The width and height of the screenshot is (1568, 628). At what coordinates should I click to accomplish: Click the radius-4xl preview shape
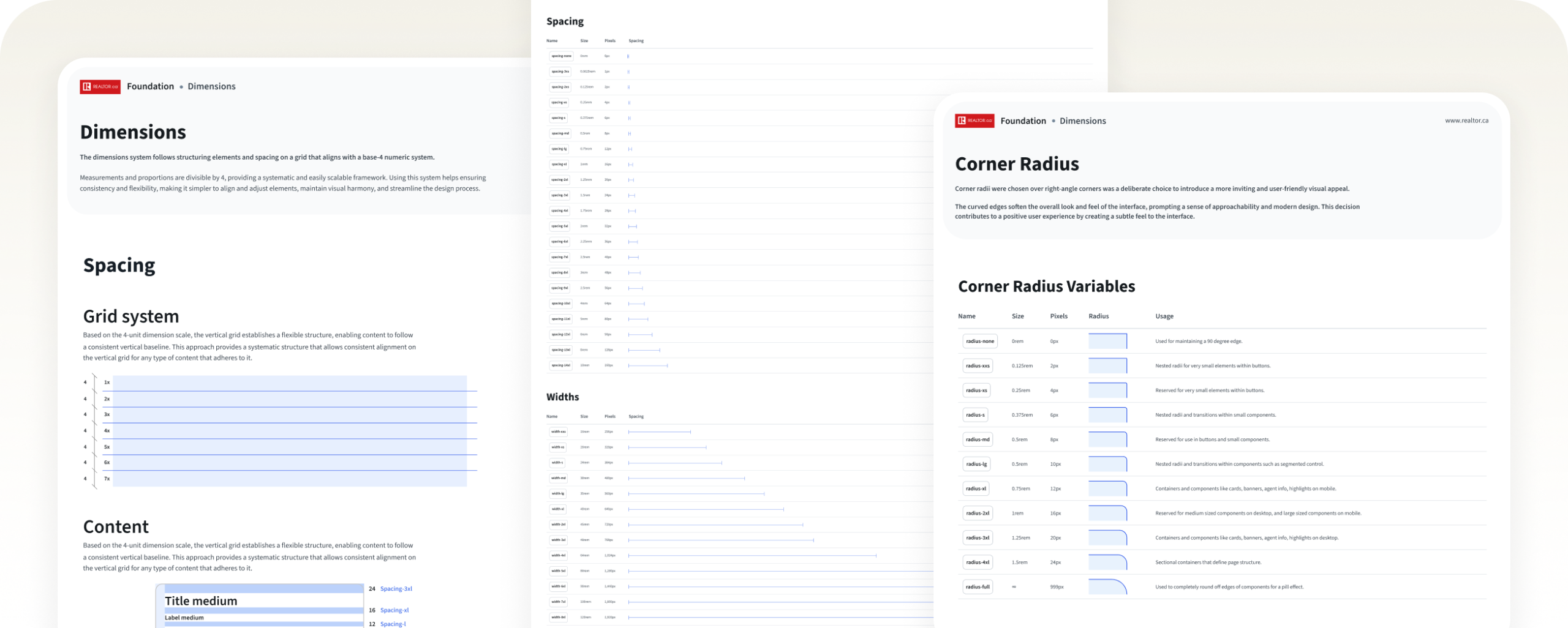(1107, 562)
